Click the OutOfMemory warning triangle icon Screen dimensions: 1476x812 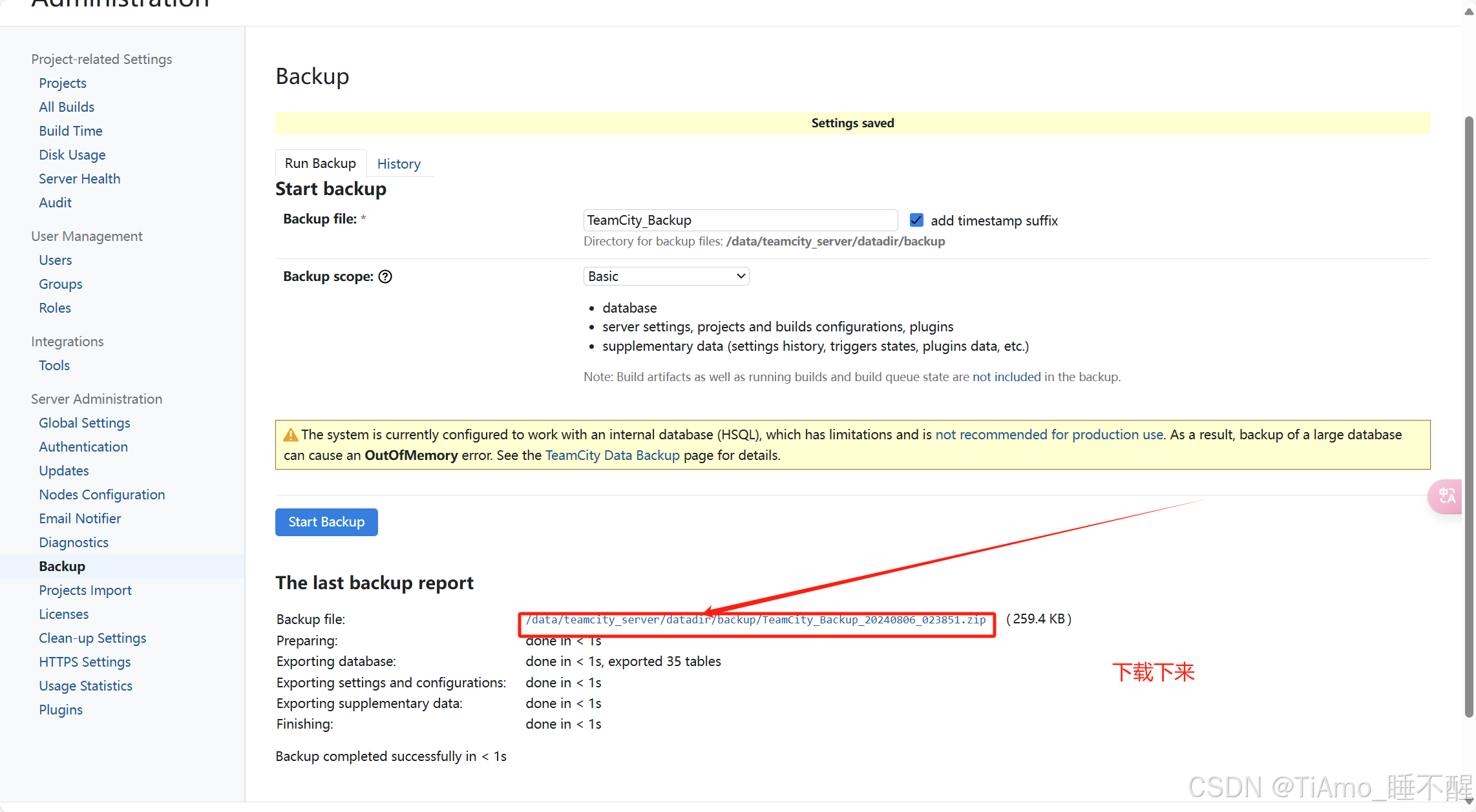(x=291, y=435)
